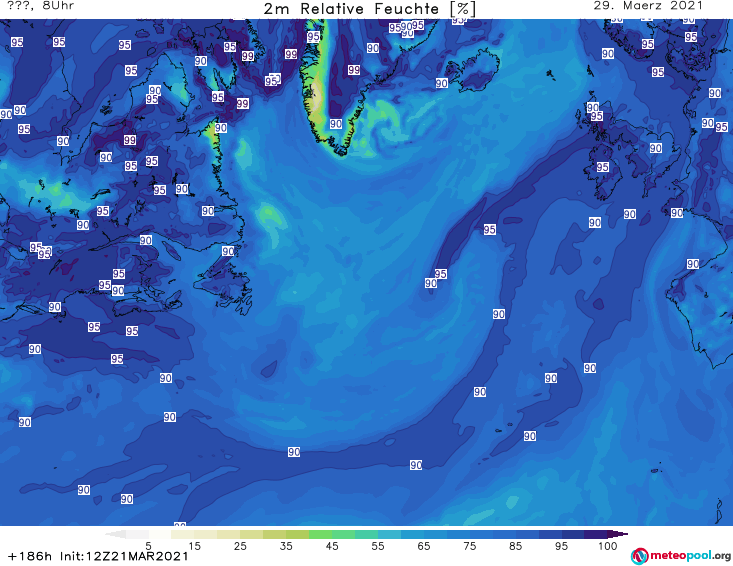Click the colorbar tick label '45'
Screen dimensions: 733x566
[x=332, y=546]
